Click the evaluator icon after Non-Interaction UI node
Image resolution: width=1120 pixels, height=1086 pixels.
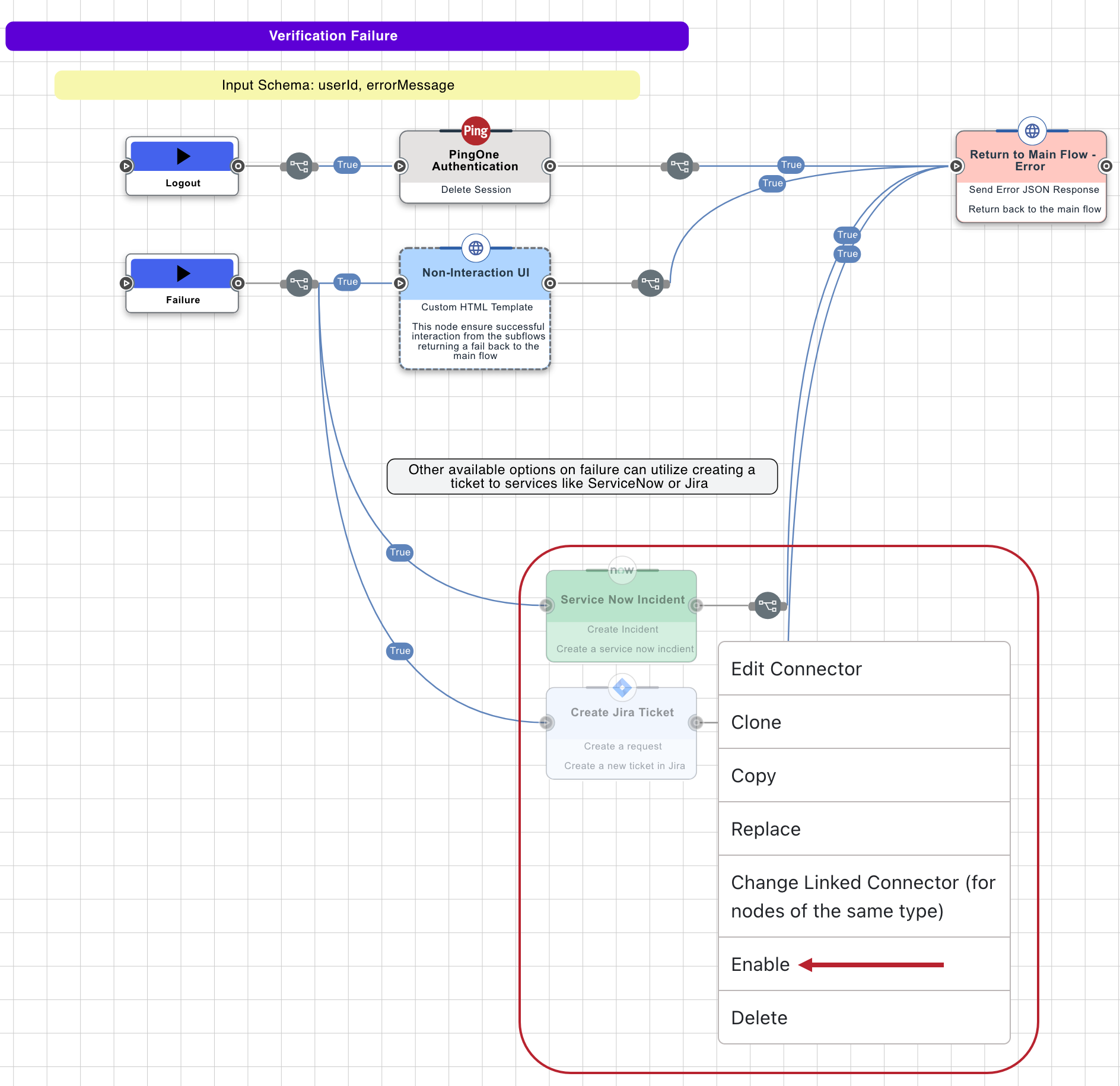pos(651,283)
